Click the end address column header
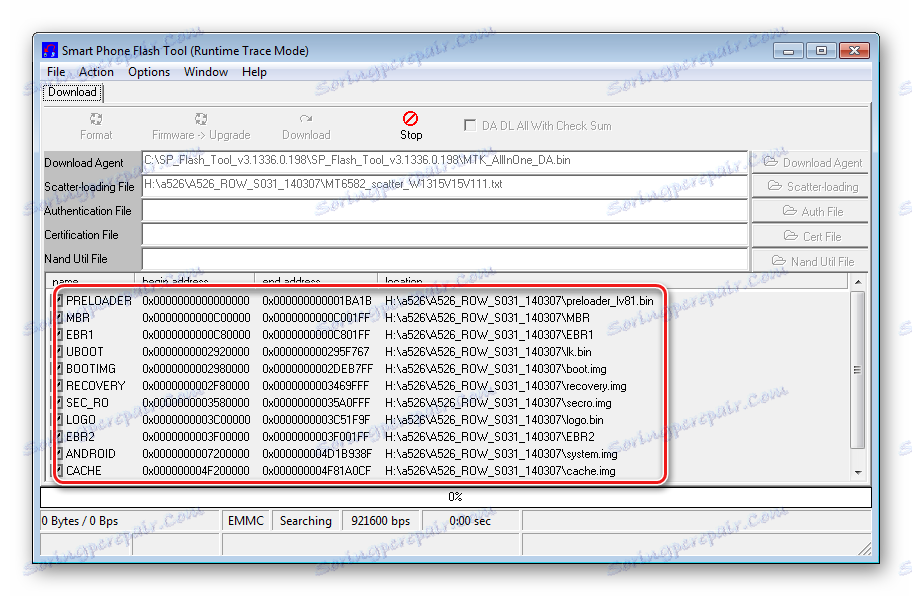This screenshot has height=596, width=912. [x=316, y=281]
